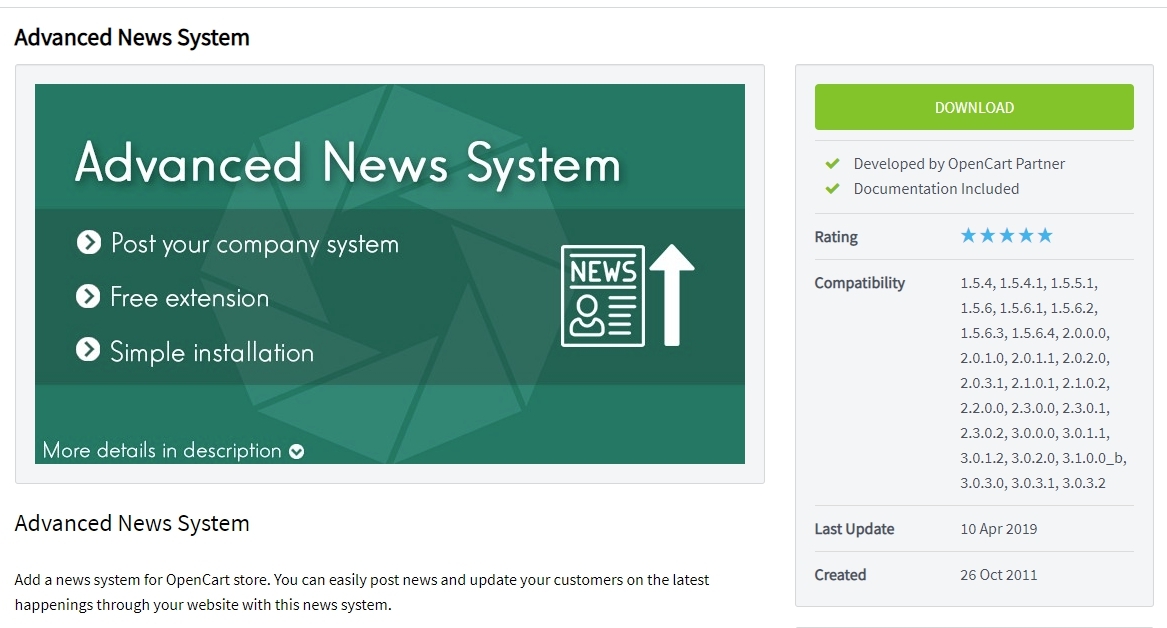
Task: Click 'More details in description' text
Action: [162, 450]
